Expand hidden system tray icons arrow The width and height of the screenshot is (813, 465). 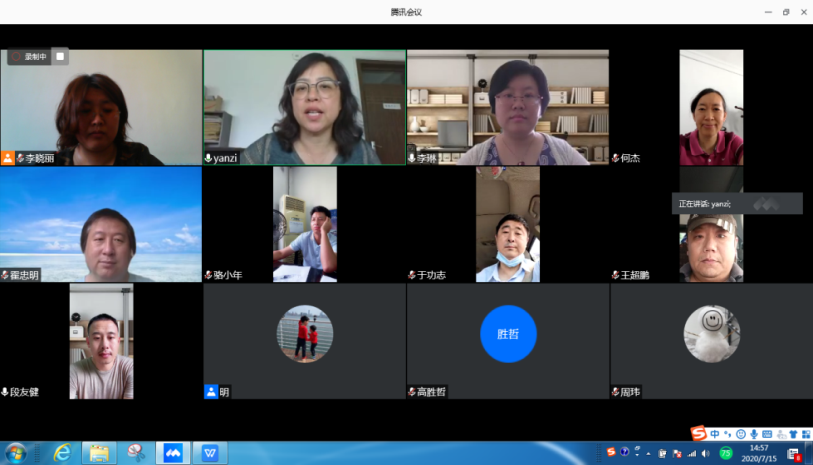tap(649, 453)
